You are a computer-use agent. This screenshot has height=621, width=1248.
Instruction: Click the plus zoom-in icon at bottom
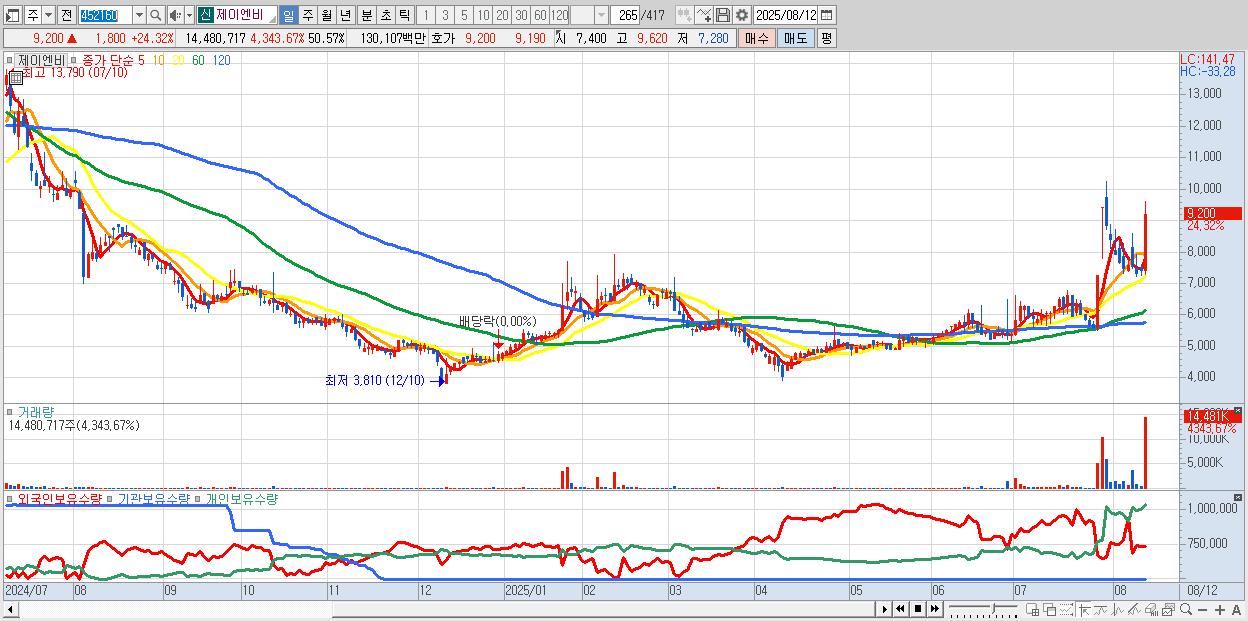tap(1220, 609)
